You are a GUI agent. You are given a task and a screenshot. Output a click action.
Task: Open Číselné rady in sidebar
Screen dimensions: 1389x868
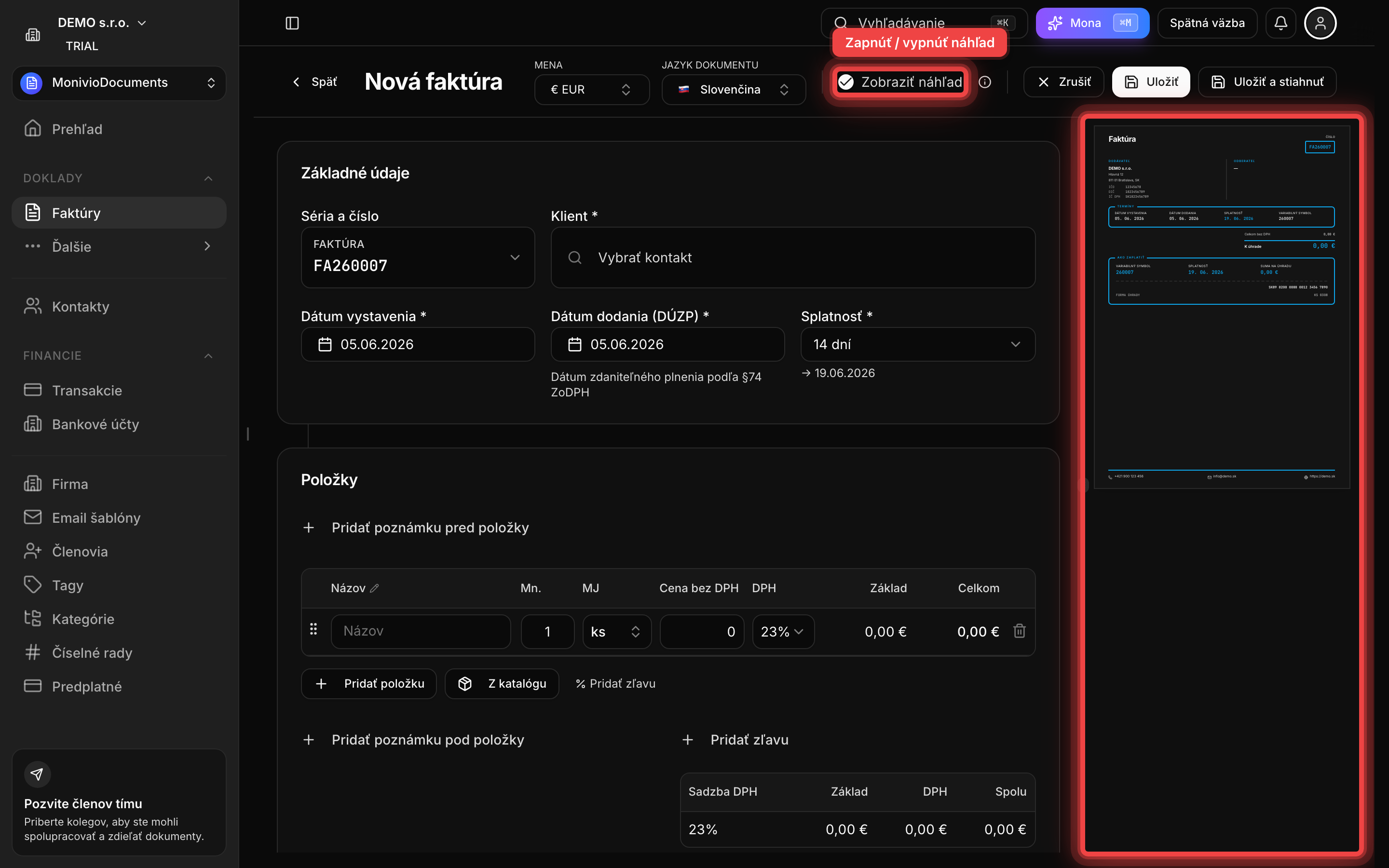(x=119, y=653)
